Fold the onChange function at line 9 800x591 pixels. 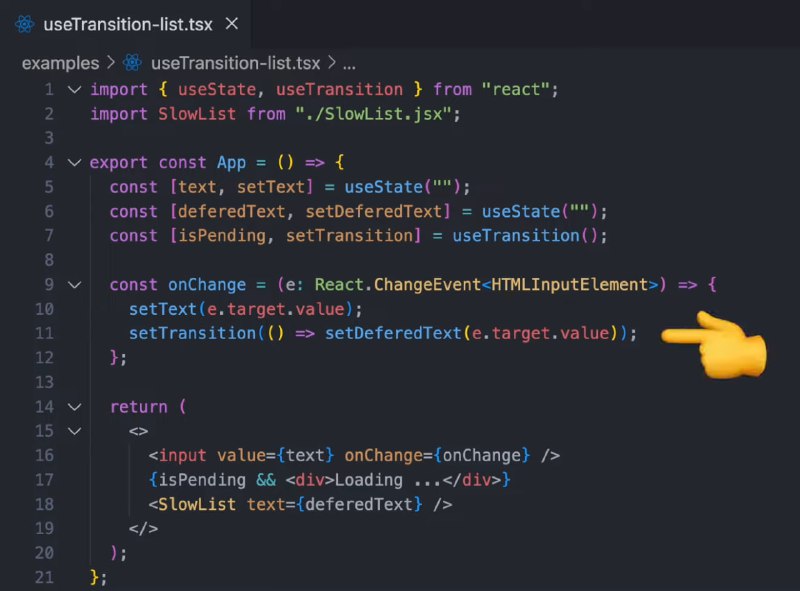click(74, 285)
